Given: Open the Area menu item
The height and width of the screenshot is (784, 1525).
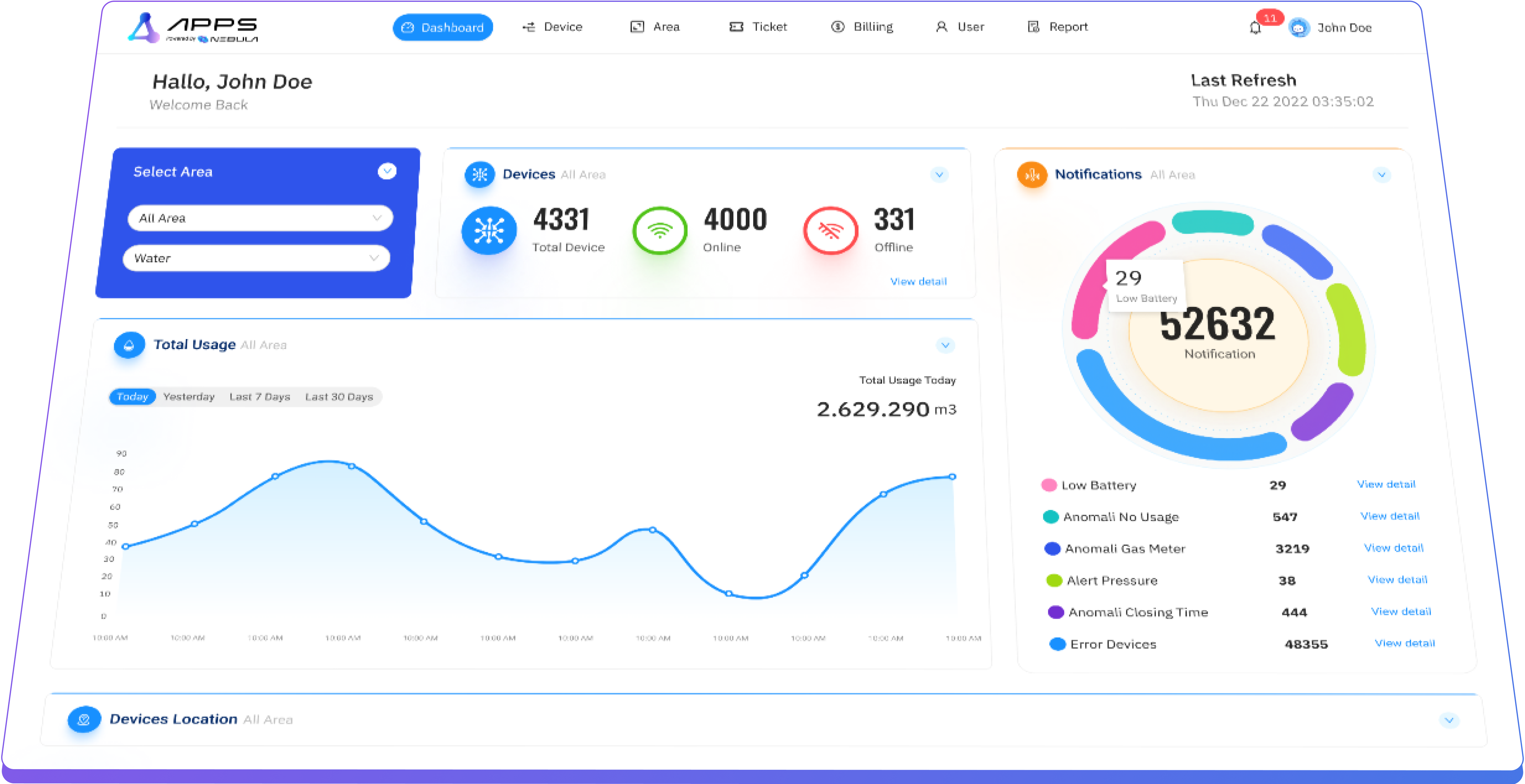Looking at the screenshot, I should [655, 27].
